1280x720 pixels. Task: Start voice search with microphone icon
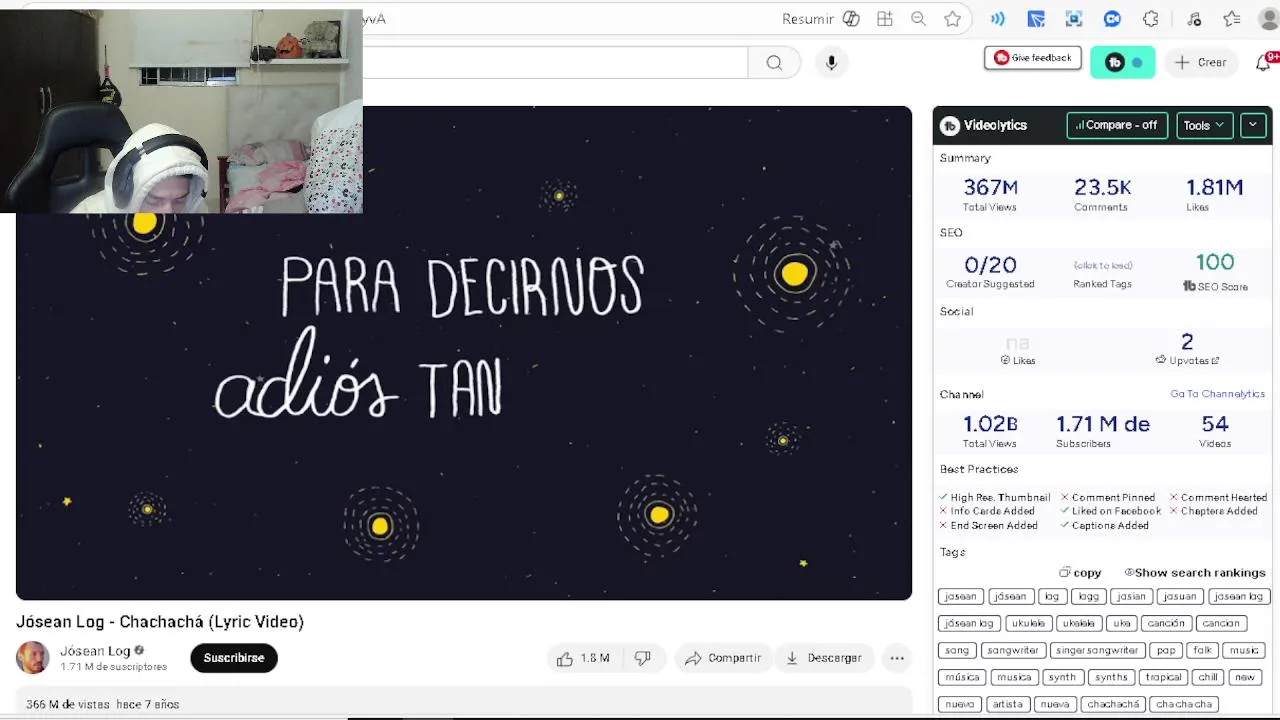click(831, 62)
